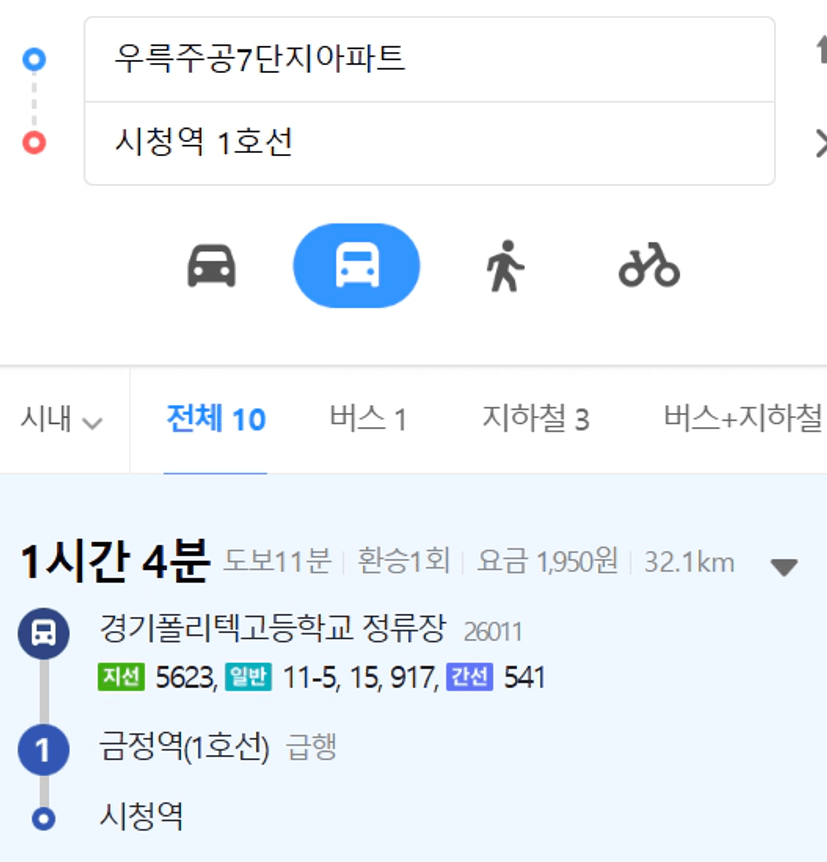Switch to the 지하철 3 tab

536,419
